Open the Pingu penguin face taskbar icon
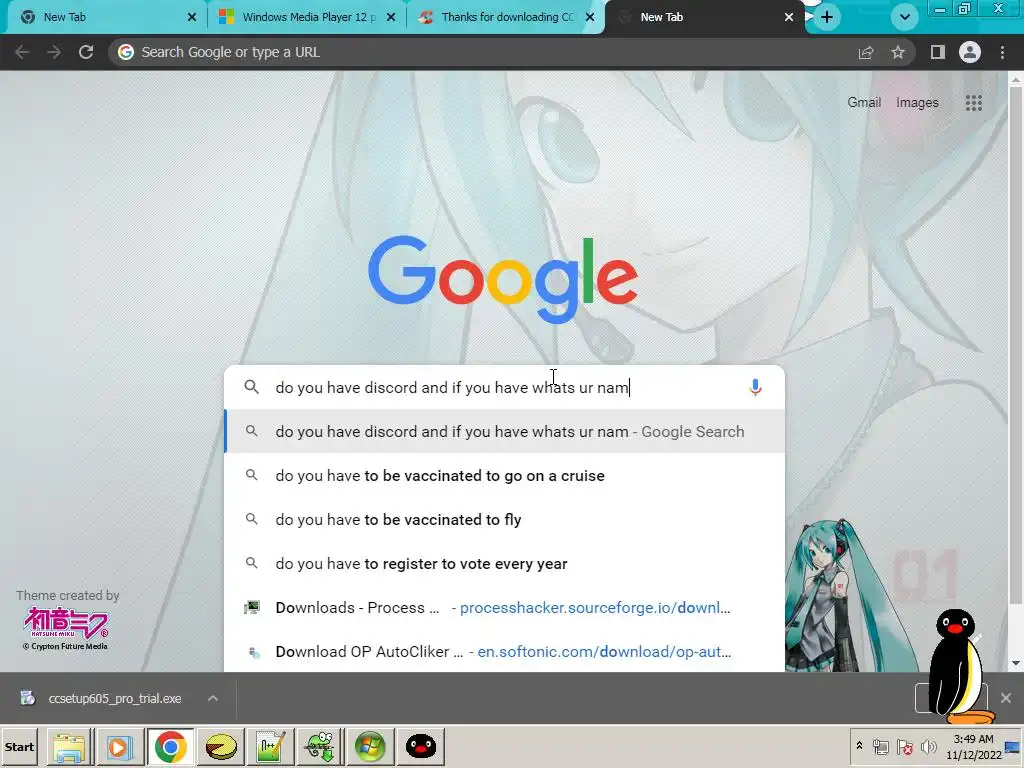1024x768 pixels. point(421,746)
